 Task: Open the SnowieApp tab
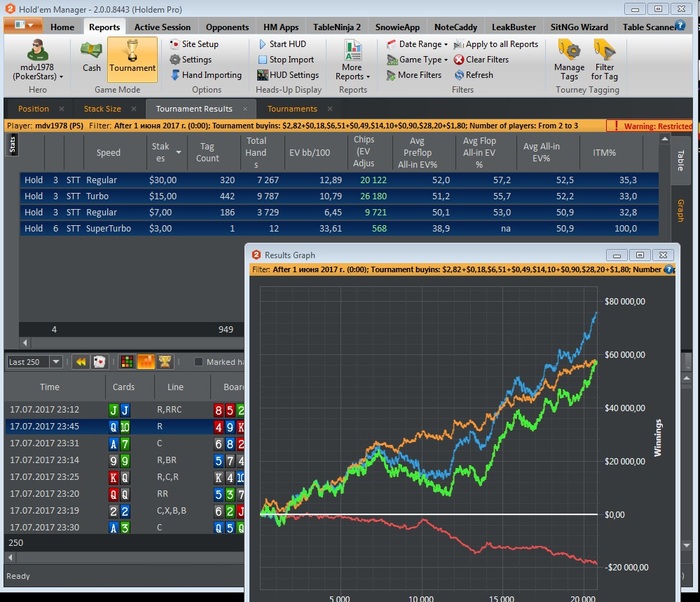point(397,27)
